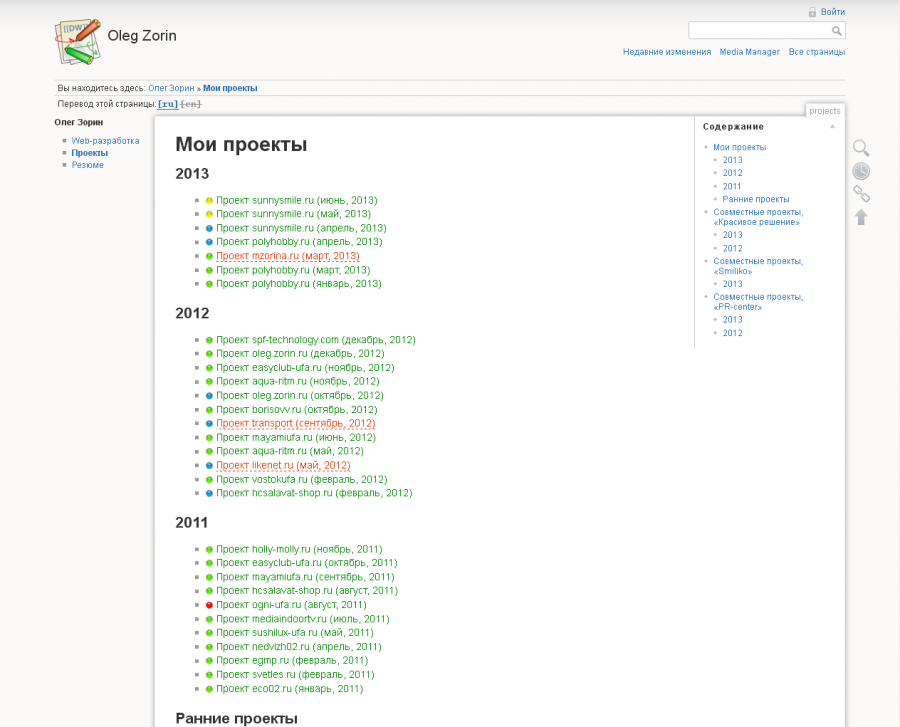Show backlinks using the chain link icon

(861, 194)
